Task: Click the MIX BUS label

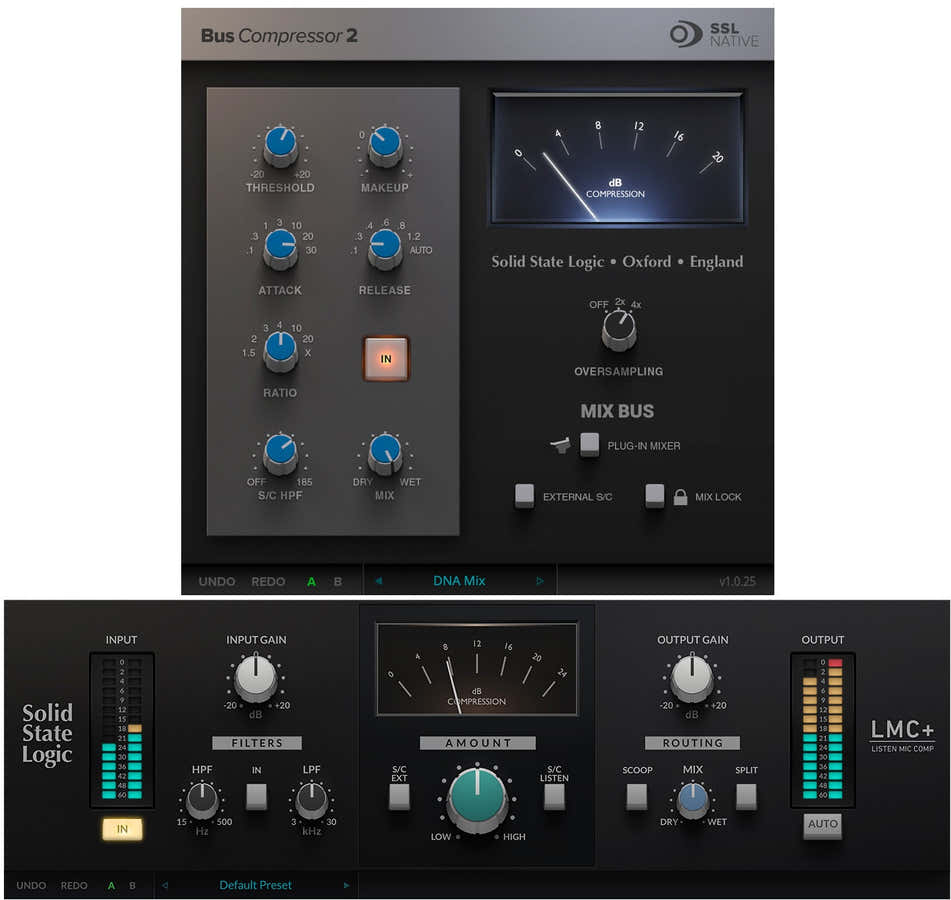Action: point(617,411)
